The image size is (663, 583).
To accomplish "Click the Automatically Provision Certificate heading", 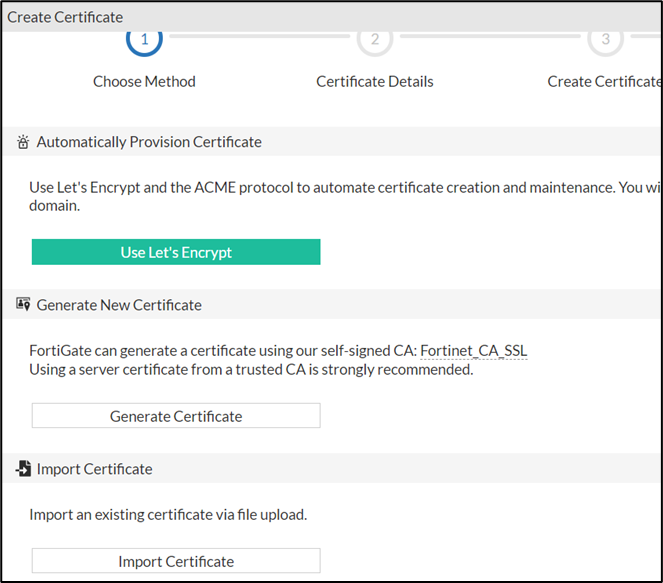I will 149,142.
